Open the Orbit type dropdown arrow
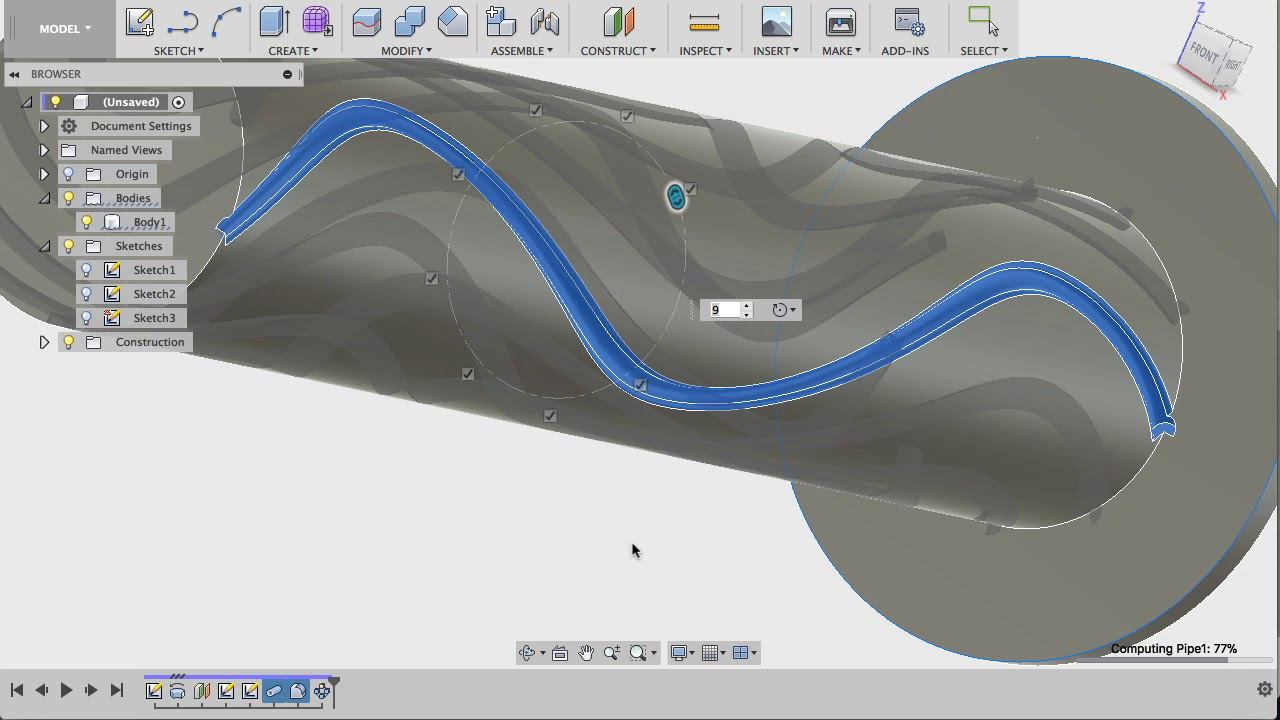The height and width of the screenshot is (720, 1280). pos(542,653)
